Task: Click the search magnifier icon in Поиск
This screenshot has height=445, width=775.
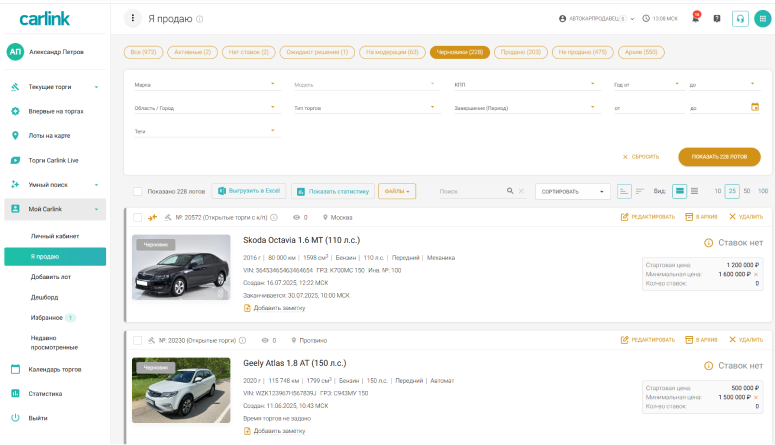Action: point(509,191)
